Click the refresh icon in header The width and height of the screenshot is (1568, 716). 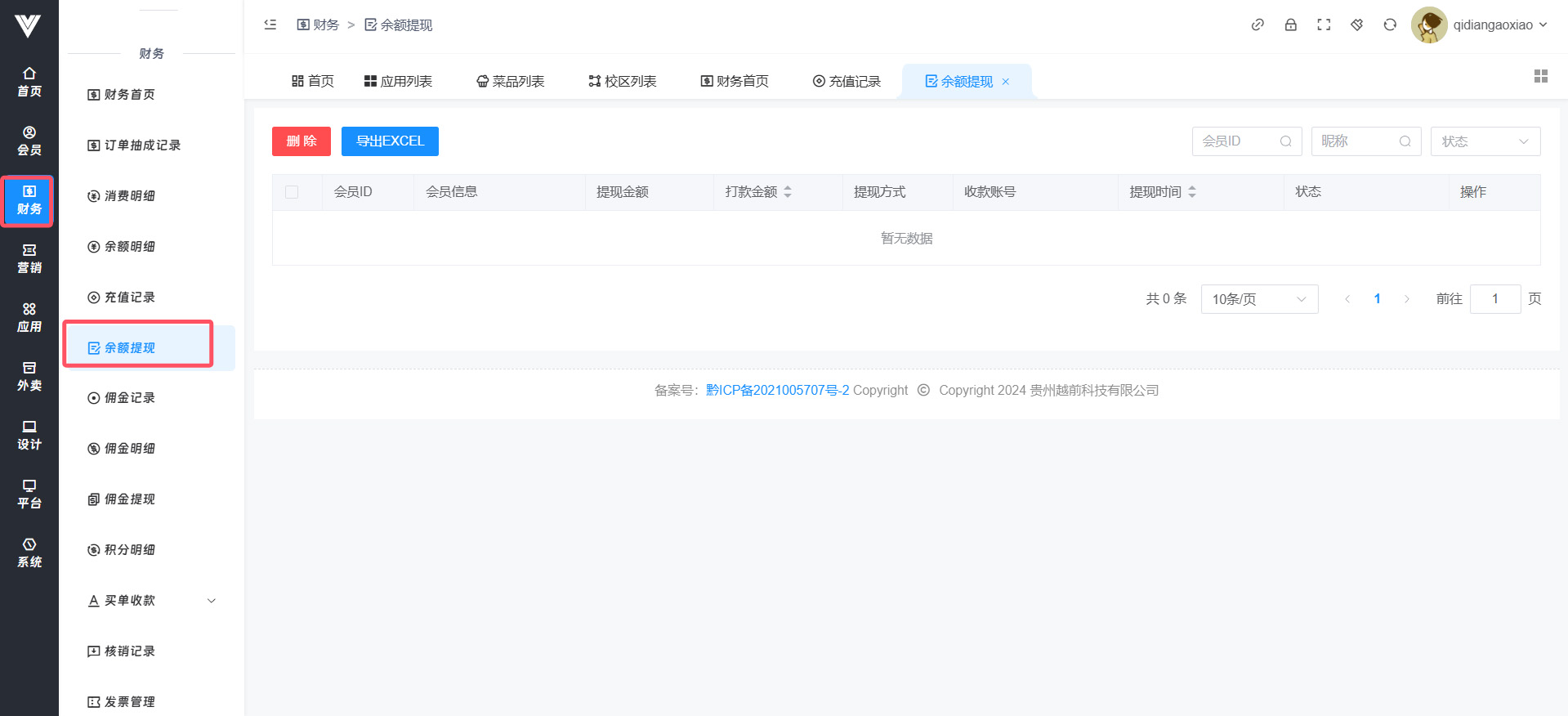tap(1389, 25)
